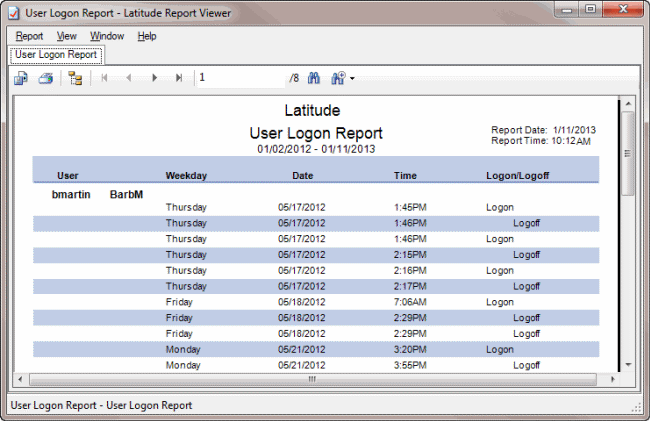Go to the next page arrow
The image size is (650, 421).
[x=154, y=77]
